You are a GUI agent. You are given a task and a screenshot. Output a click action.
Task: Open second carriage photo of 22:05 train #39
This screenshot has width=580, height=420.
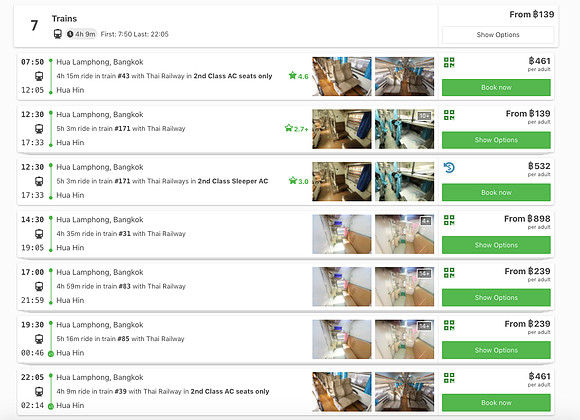coord(405,392)
